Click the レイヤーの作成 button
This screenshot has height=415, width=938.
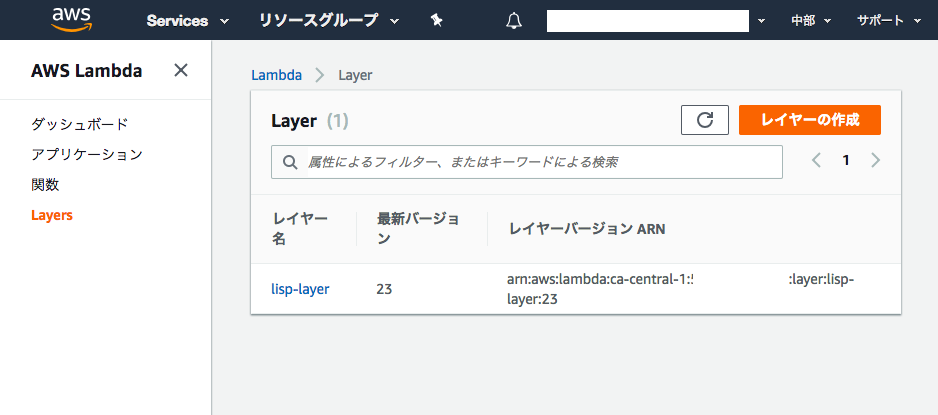coord(810,120)
